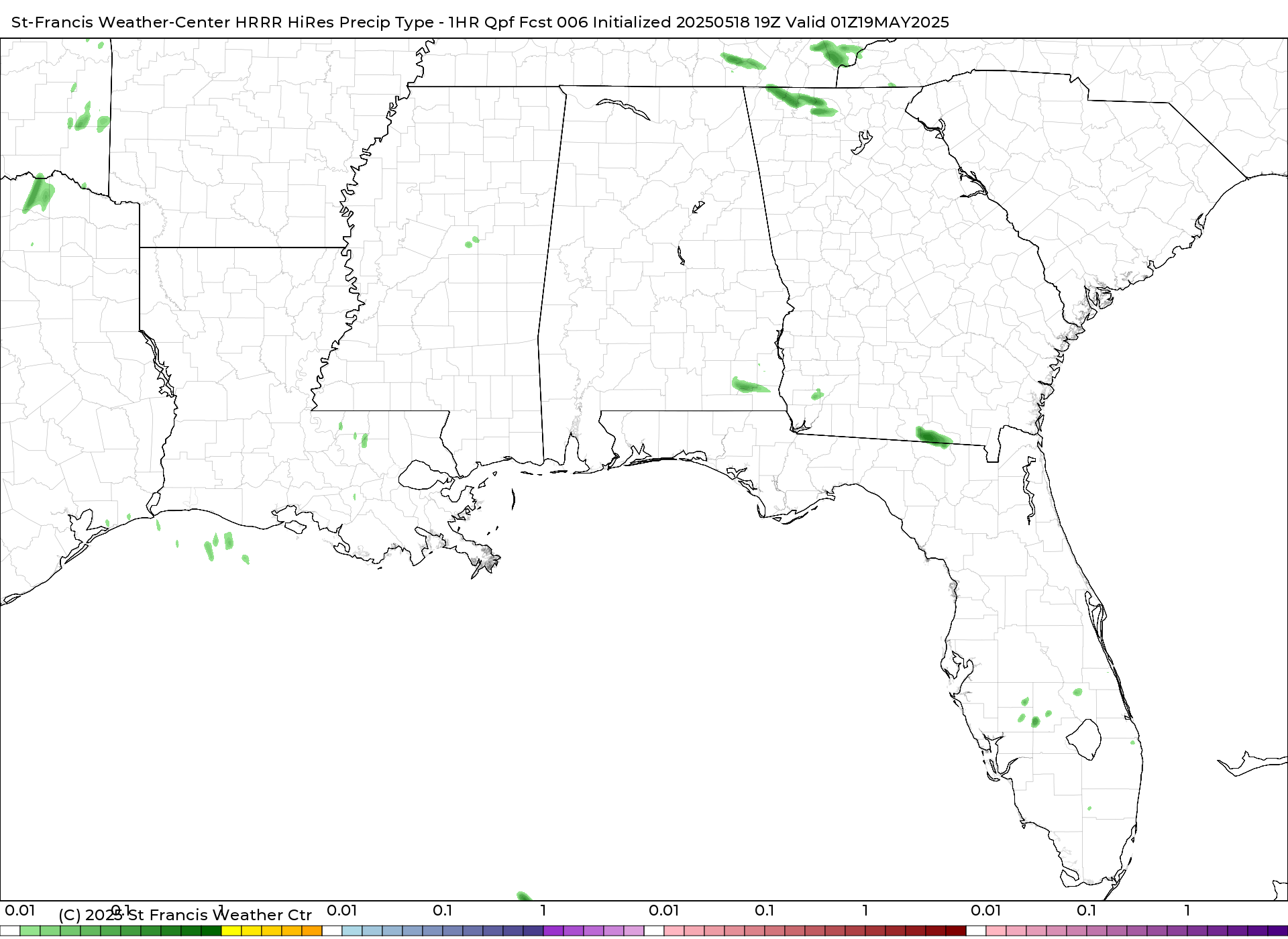Image resolution: width=1288 pixels, height=939 pixels.
Task: Pick the darkest green legend swatch
Action: tap(211, 931)
